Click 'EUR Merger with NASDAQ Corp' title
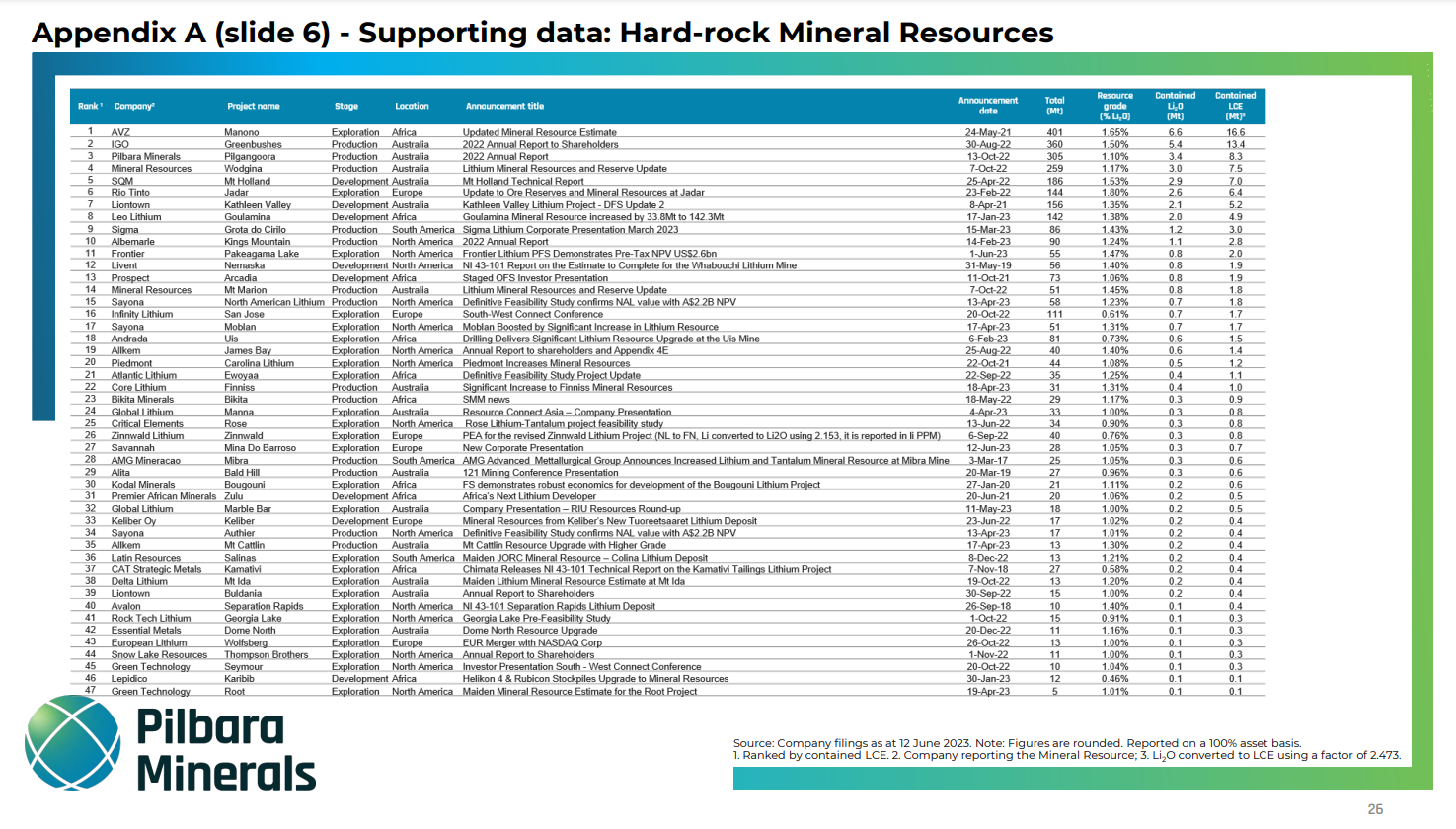 click(x=532, y=642)
